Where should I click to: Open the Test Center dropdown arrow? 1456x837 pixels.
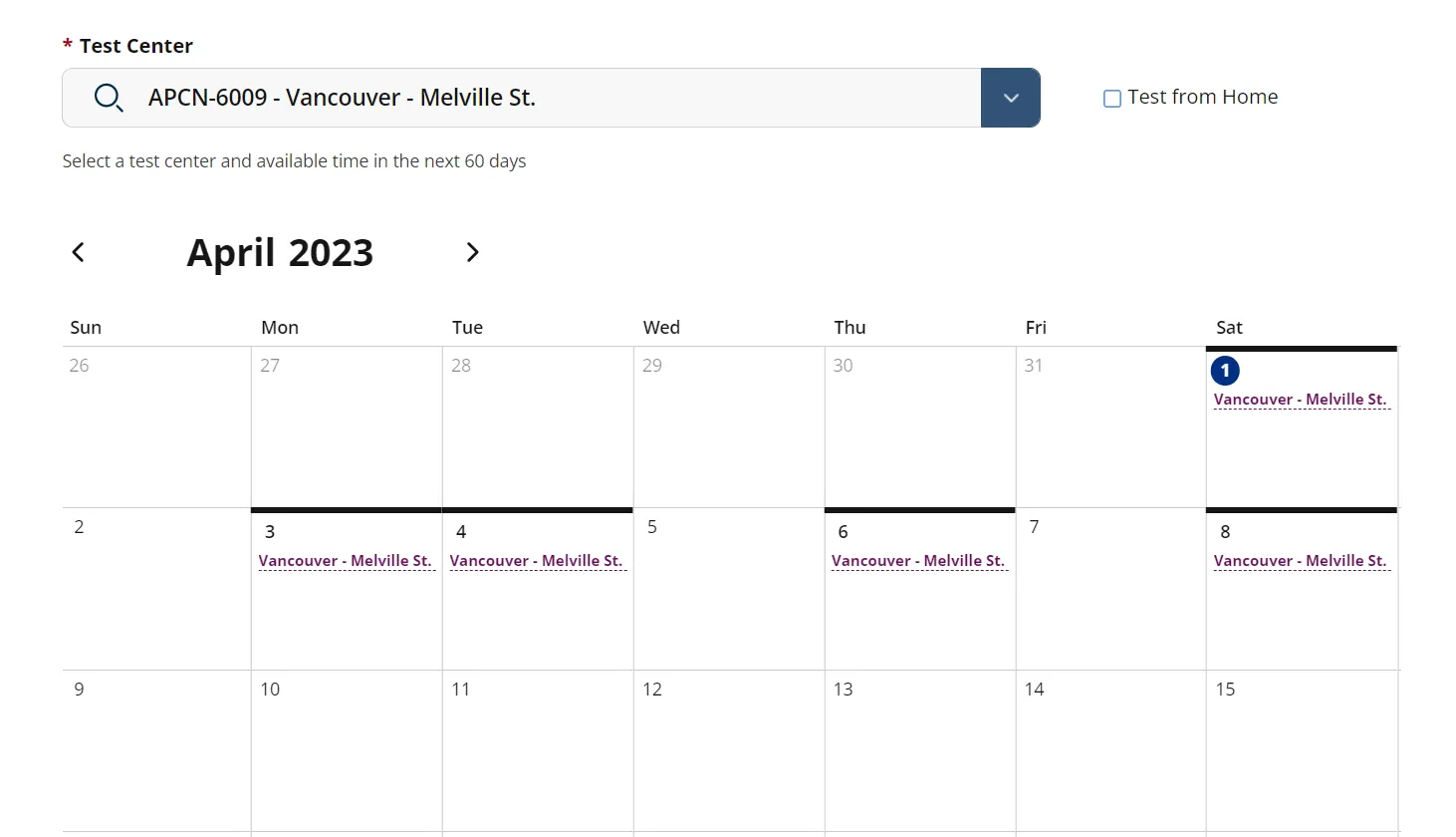[x=1011, y=98]
